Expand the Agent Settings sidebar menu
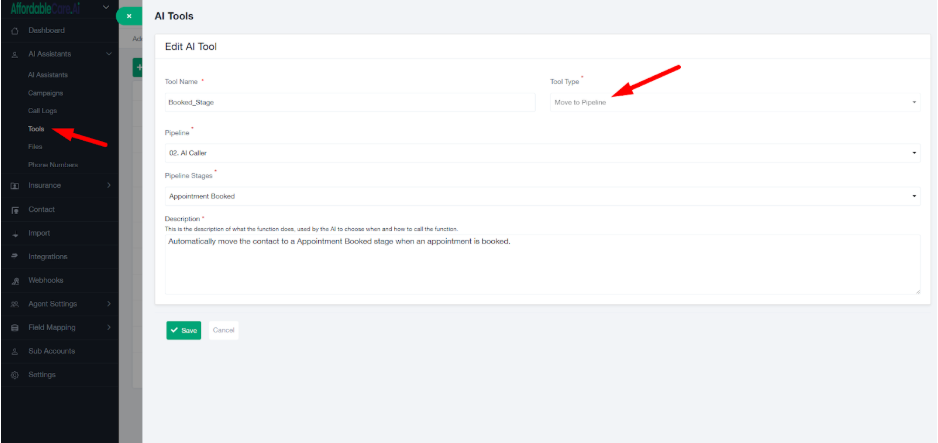This screenshot has height=443, width=938. 108,304
